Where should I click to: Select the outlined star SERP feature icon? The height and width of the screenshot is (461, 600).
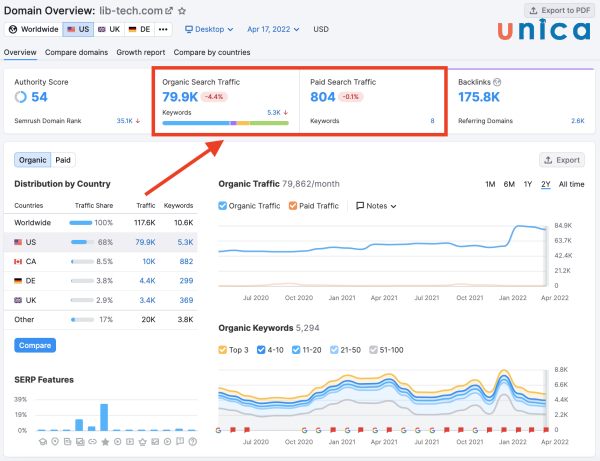142,442
